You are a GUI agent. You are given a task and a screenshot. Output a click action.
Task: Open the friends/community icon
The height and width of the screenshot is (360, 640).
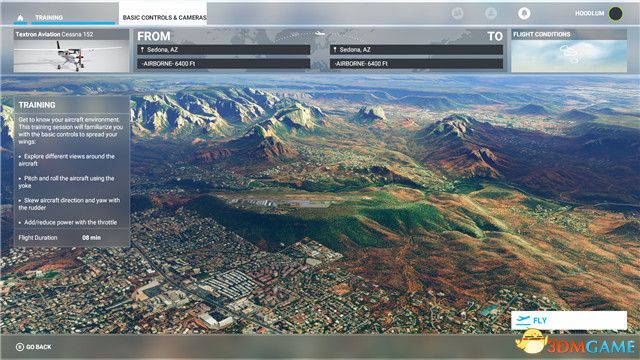458,13
